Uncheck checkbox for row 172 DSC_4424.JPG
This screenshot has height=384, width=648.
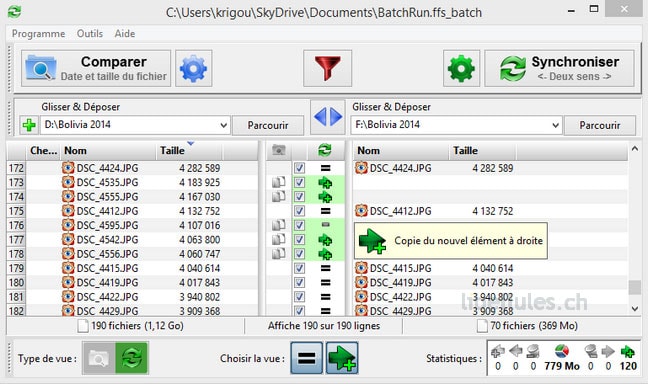coord(299,168)
